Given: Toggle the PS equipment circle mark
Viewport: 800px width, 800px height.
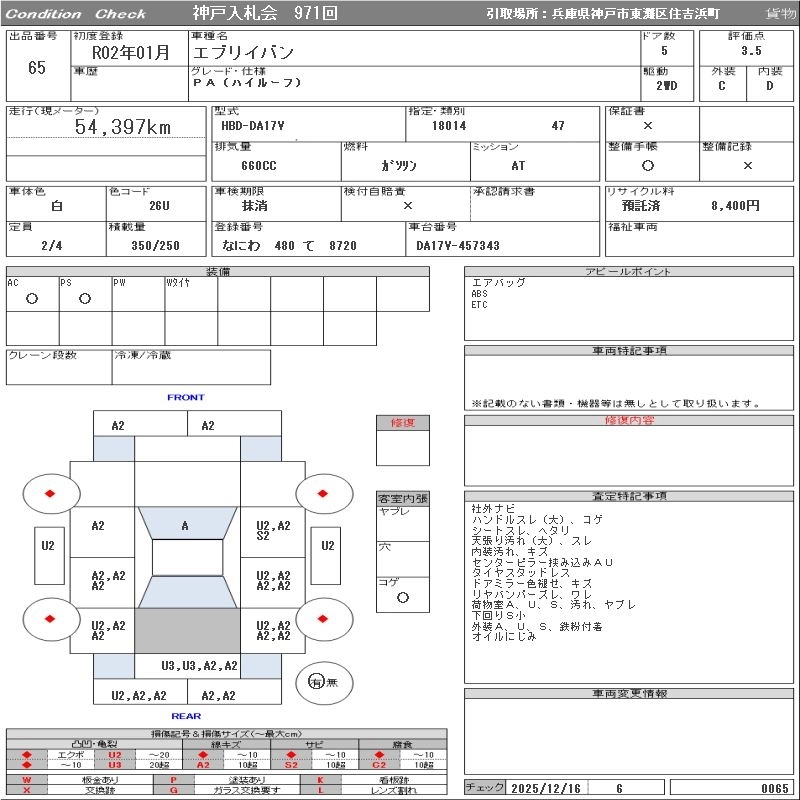Looking at the screenshot, I should click(x=85, y=299).
